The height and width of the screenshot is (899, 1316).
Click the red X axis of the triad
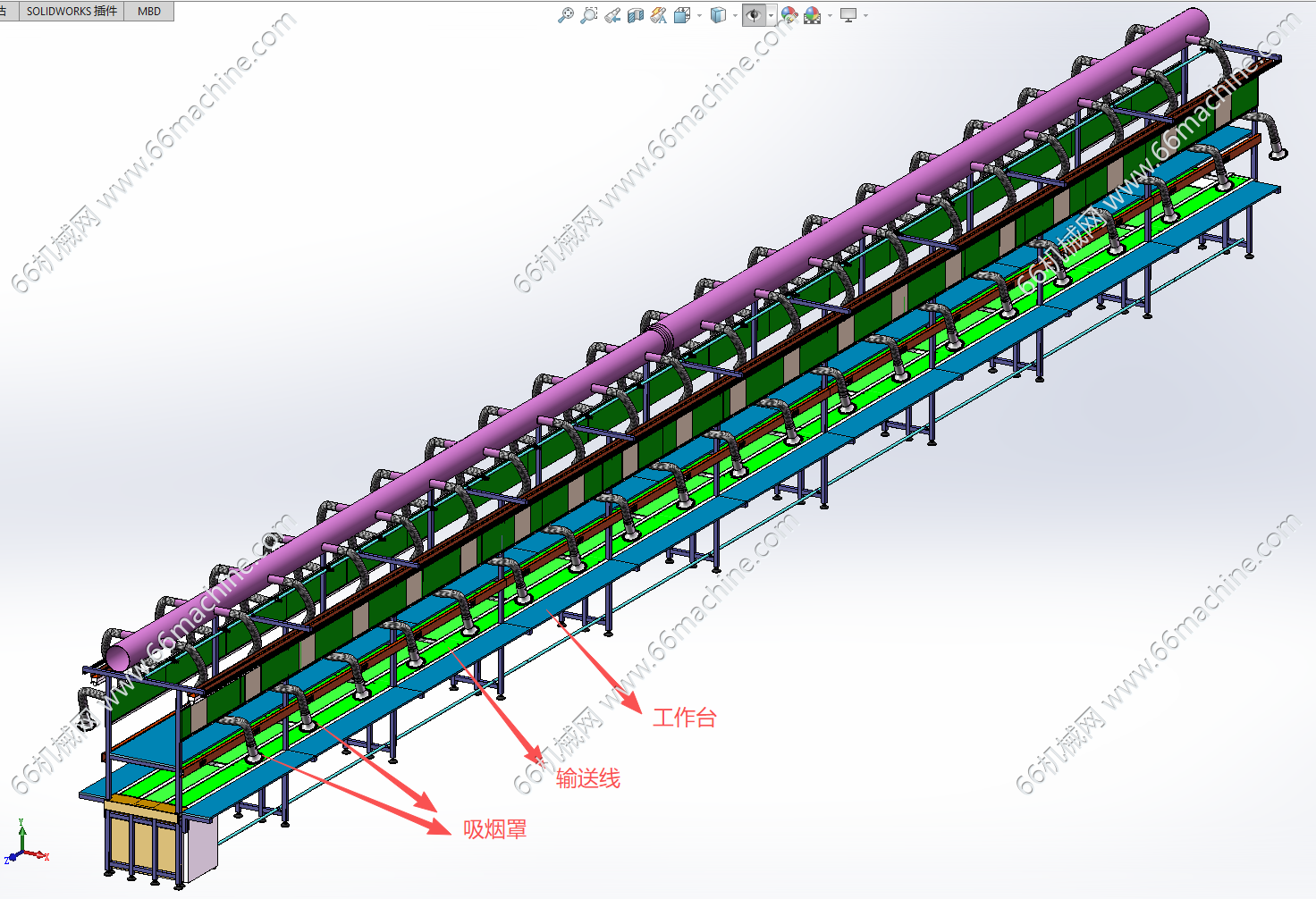pos(38,855)
